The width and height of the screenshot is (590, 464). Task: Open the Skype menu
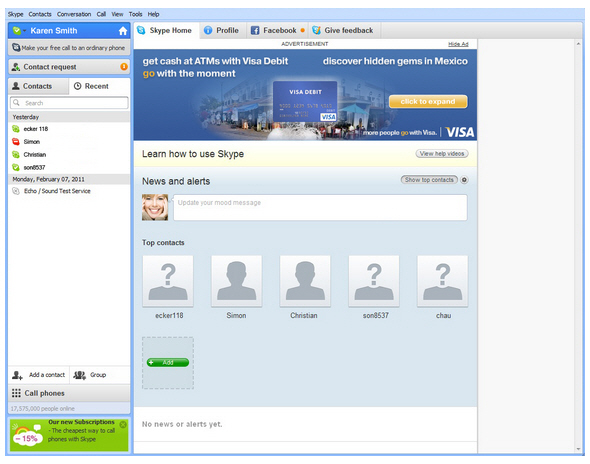coord(15,14)
